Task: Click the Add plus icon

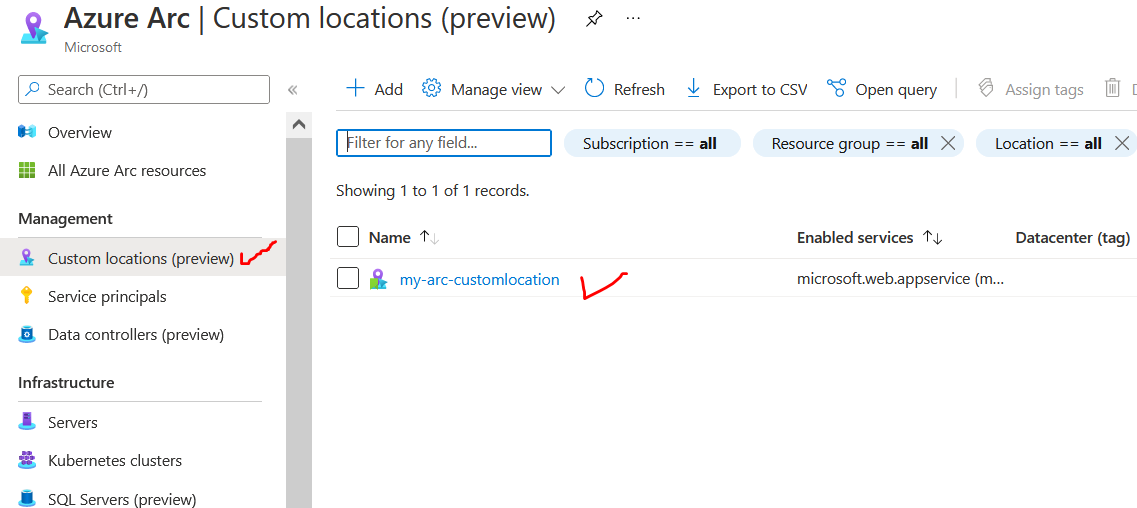Action: point(355,88)
